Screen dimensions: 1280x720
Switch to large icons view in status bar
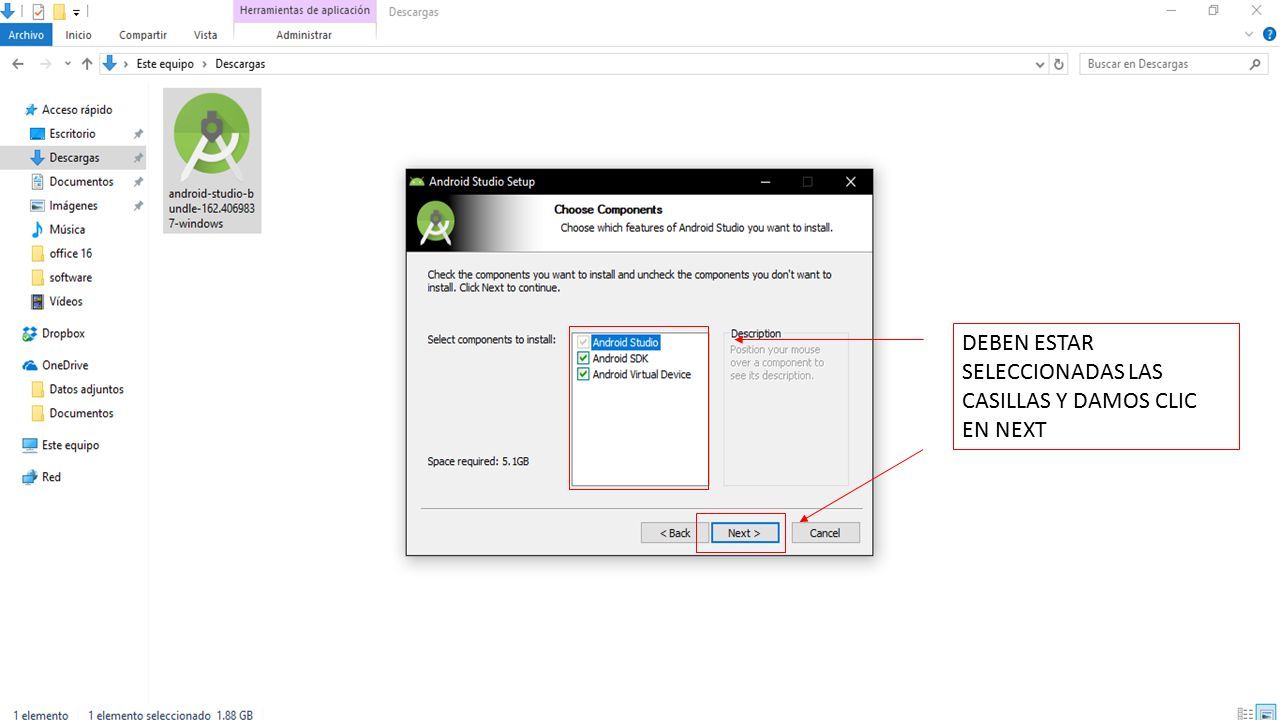click(x=1266, y=714)
